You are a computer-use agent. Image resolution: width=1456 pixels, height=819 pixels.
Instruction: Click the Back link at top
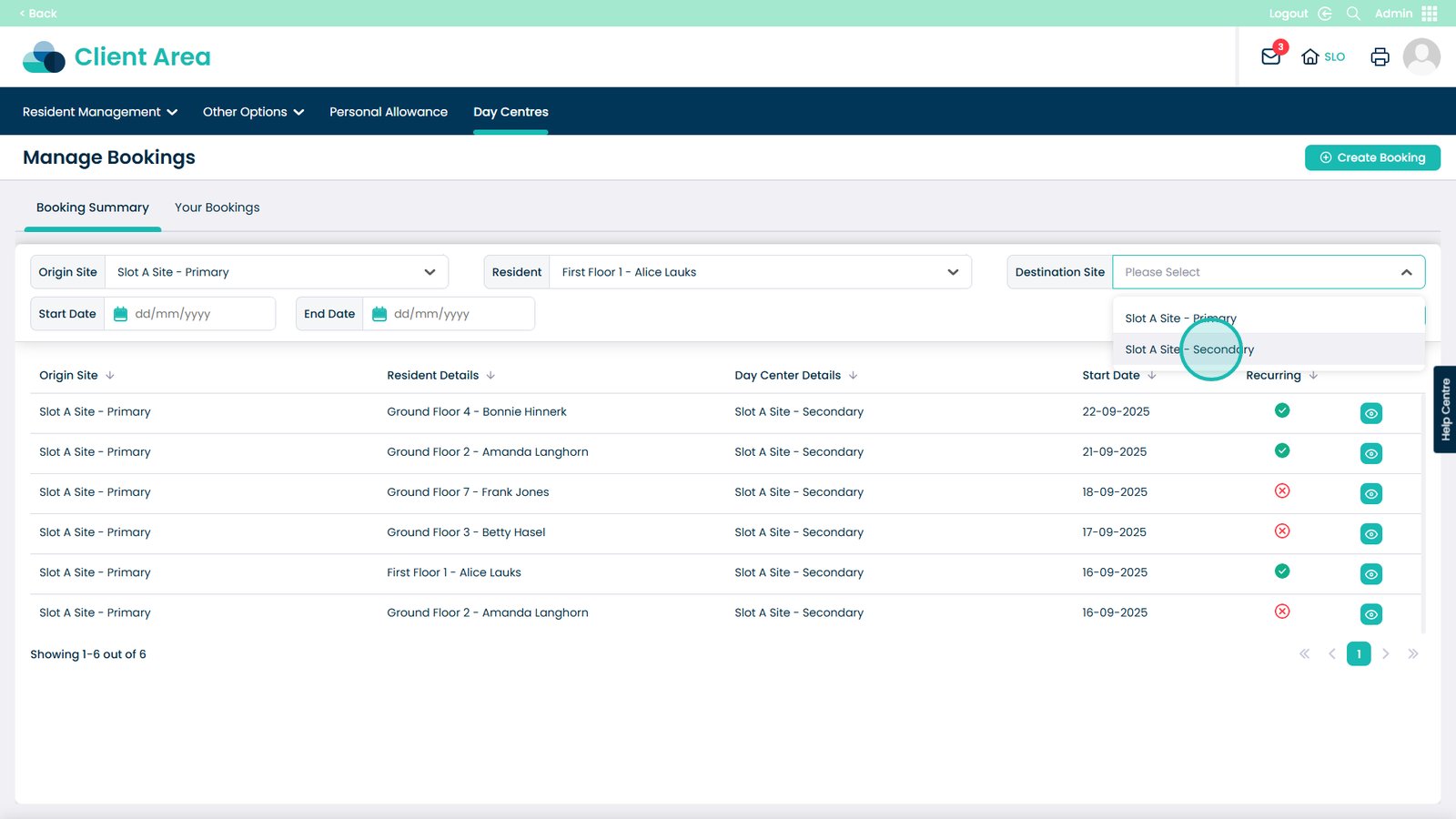click(38, 14)
